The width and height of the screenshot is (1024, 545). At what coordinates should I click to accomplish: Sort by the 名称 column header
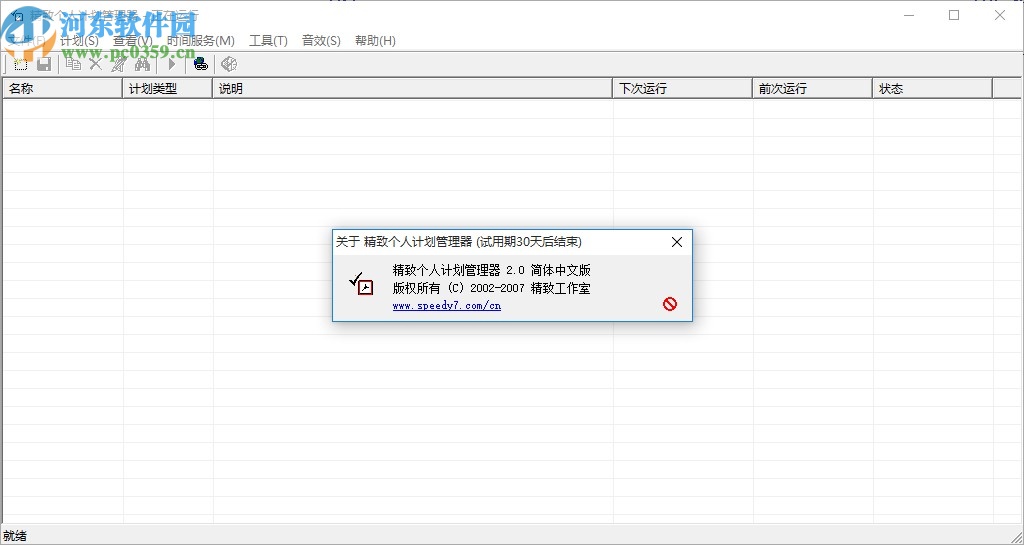63,88
